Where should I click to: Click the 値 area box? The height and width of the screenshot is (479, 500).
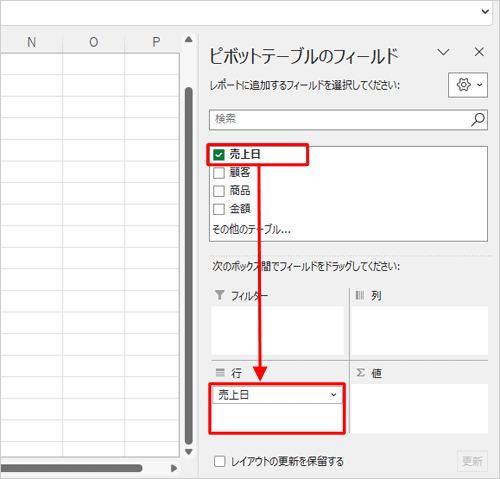click(419, 409)
